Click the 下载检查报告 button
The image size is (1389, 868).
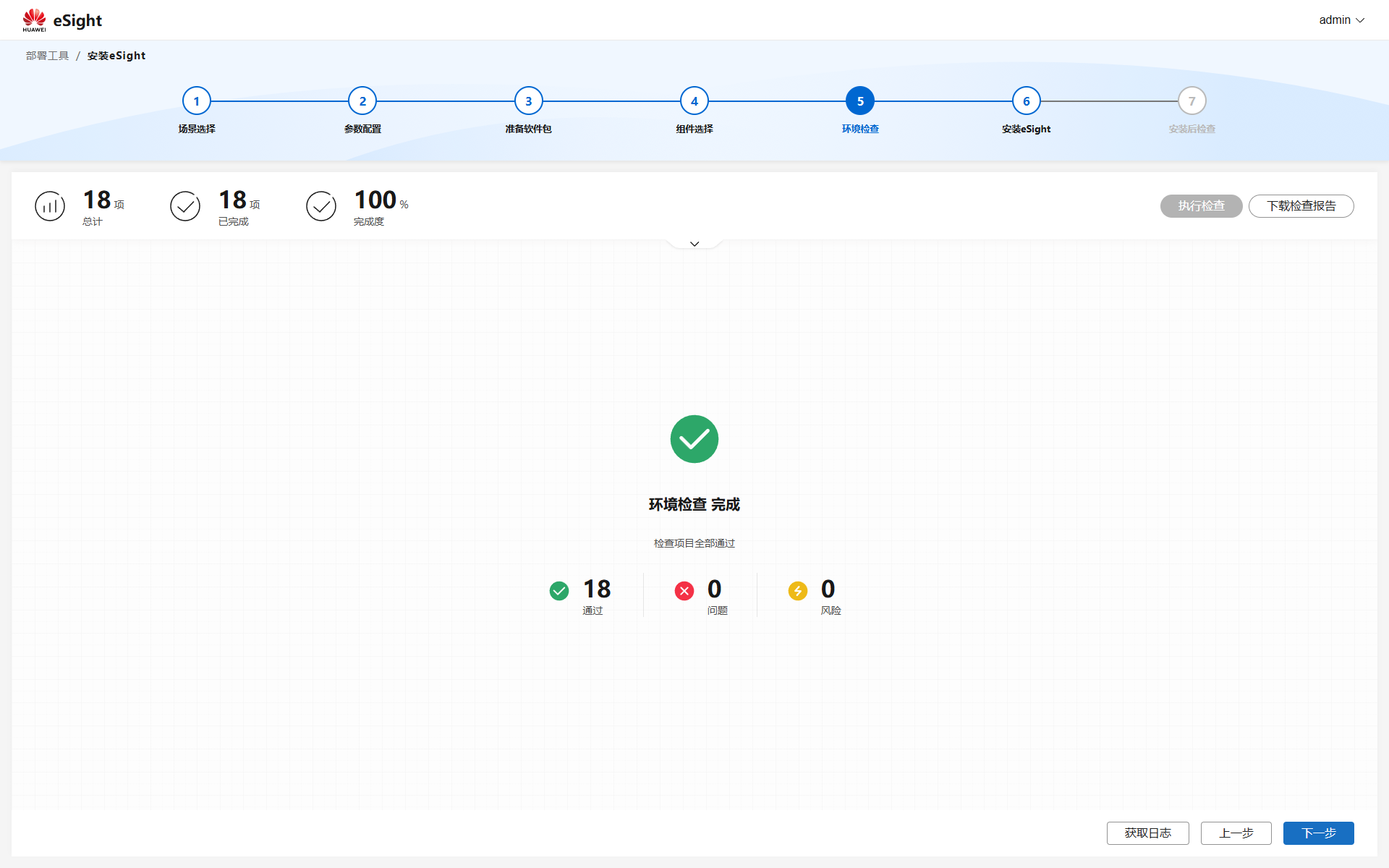tap(1301, 206)
